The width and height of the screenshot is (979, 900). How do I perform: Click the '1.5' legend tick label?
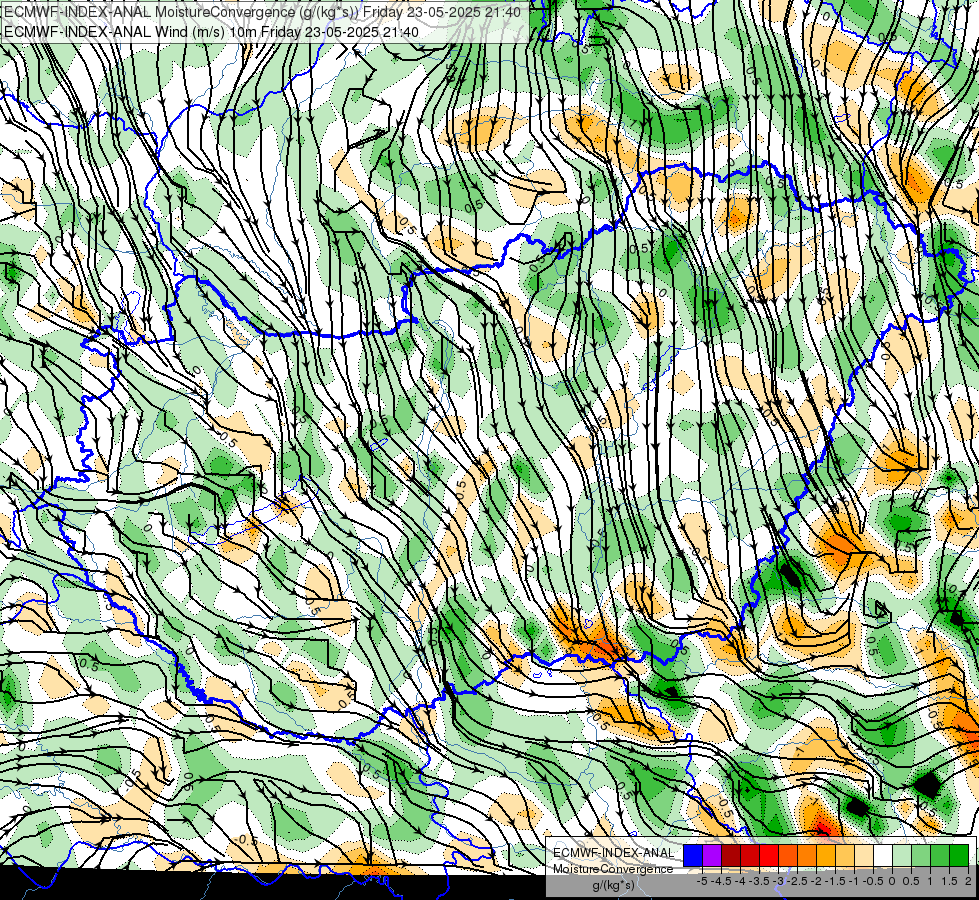point(949,881)
